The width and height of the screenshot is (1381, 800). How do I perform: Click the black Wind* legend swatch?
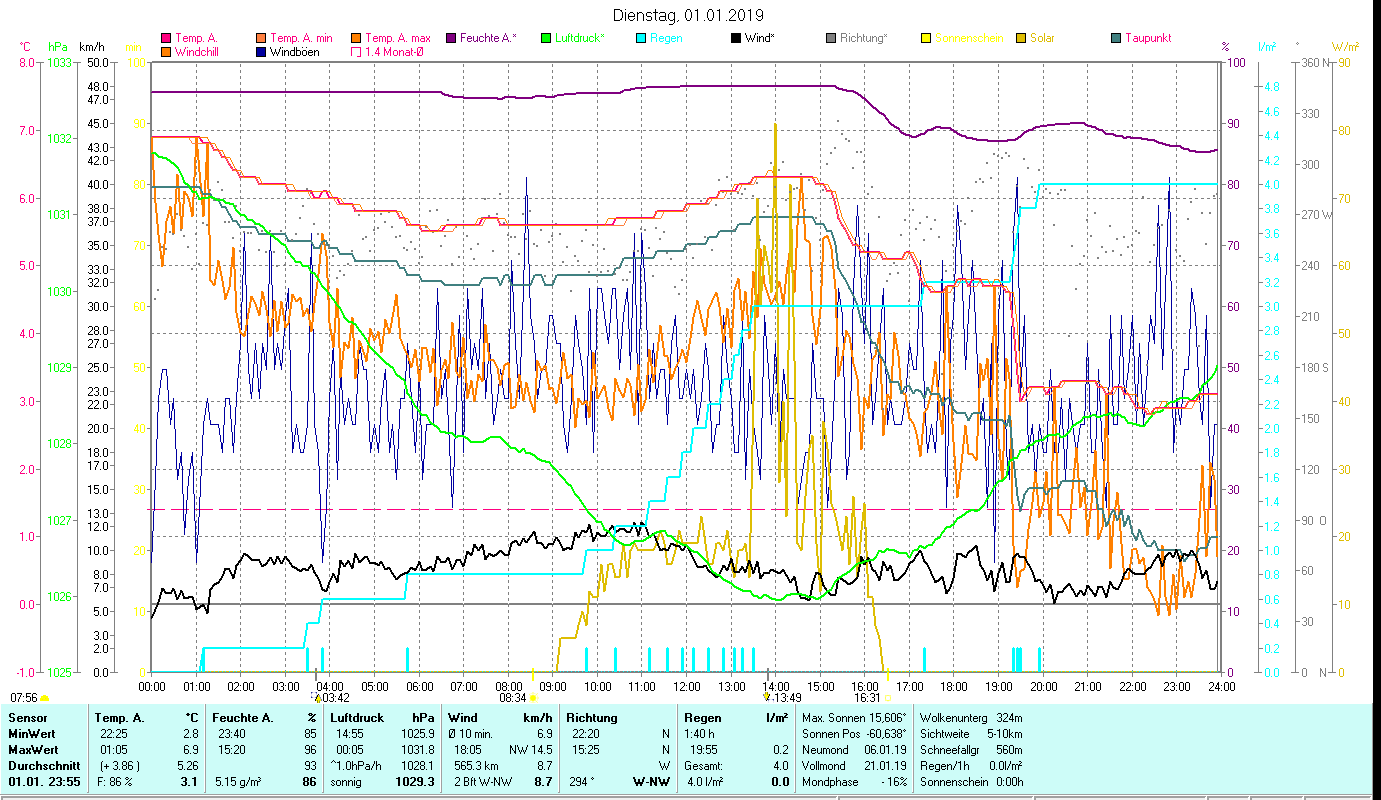(x=737, y=38)
